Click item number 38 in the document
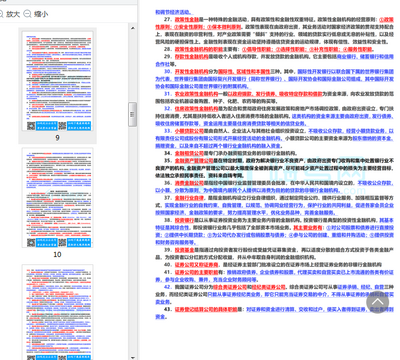 168,220
